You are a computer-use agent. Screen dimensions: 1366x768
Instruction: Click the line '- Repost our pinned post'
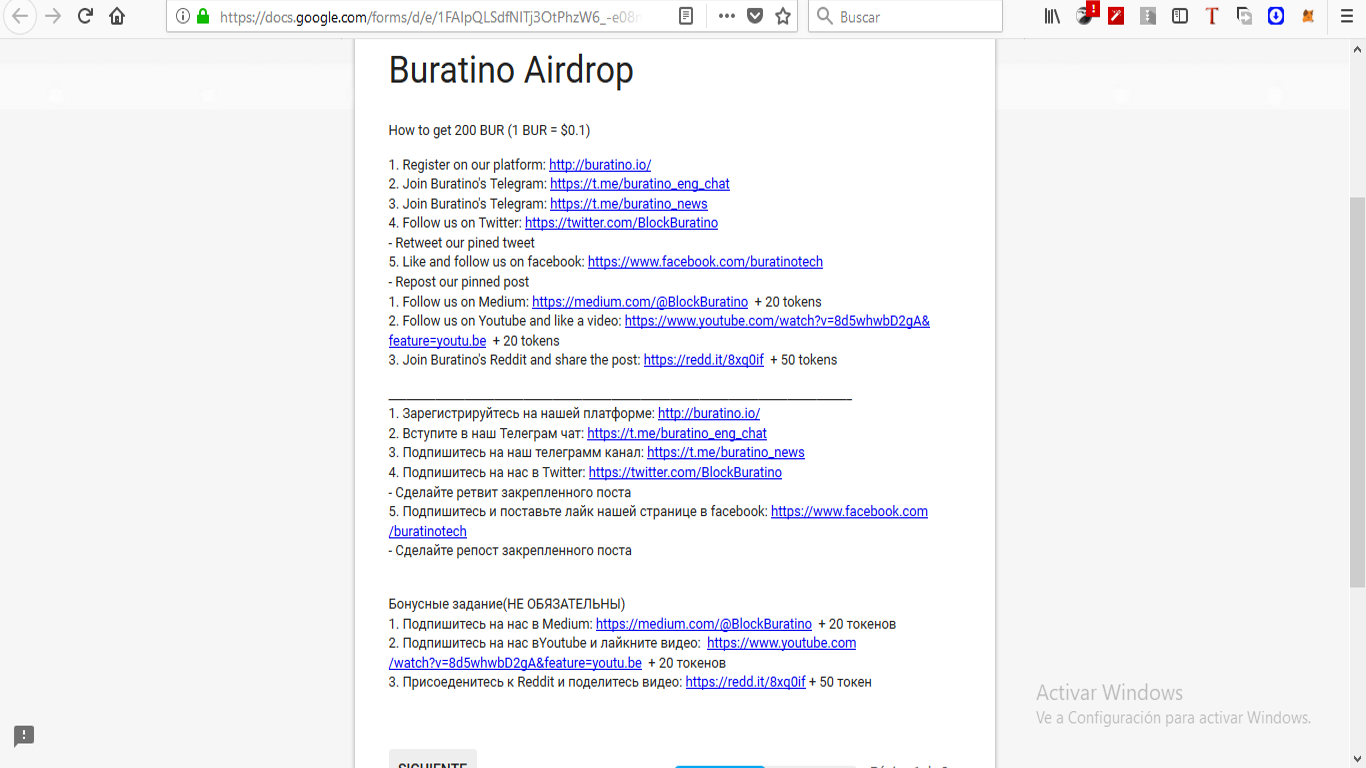[x=459, y=282]
